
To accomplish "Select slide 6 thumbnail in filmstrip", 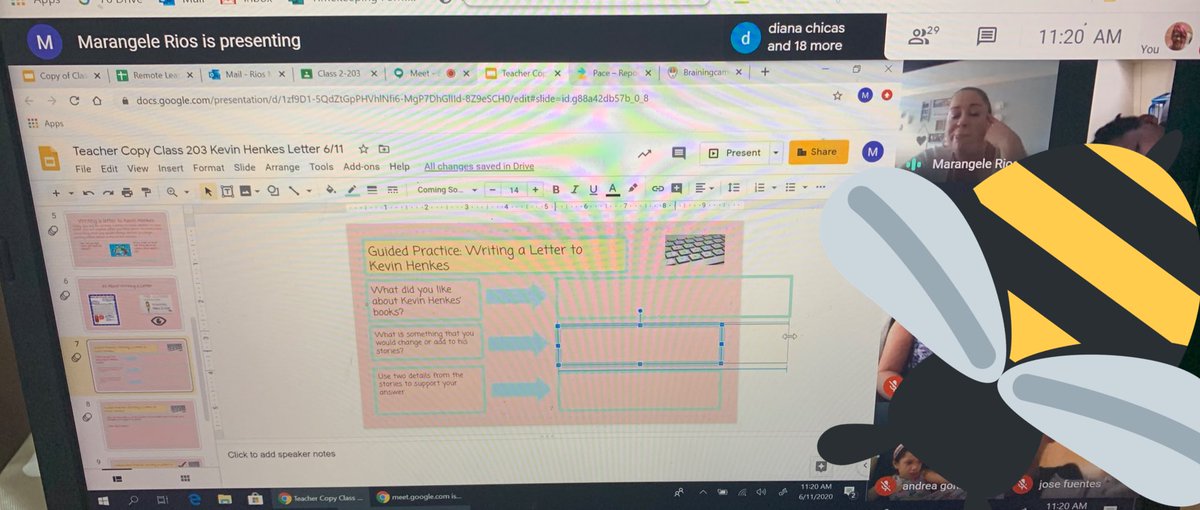I will (129, 305).
